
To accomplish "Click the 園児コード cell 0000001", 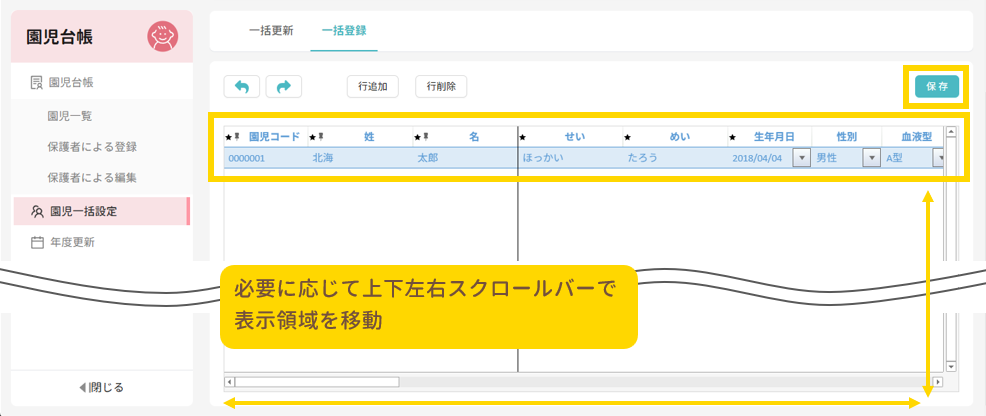I will pyautogui.click(x=246, y=158).
